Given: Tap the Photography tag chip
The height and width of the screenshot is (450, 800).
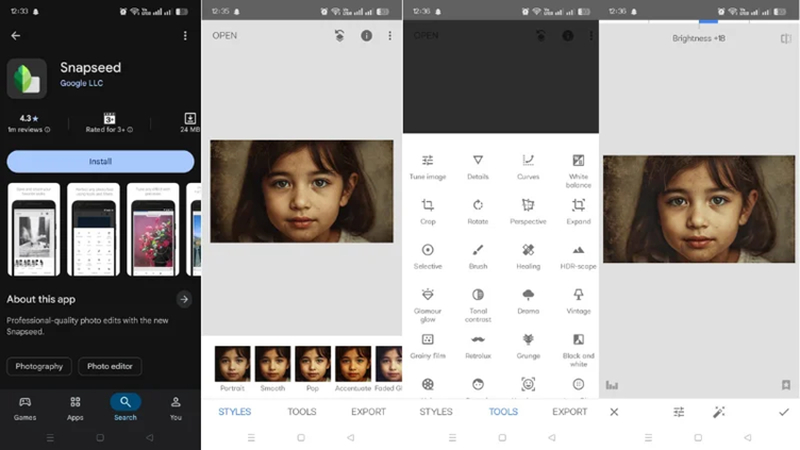Looking at the screenshot, I should point(39,366).
